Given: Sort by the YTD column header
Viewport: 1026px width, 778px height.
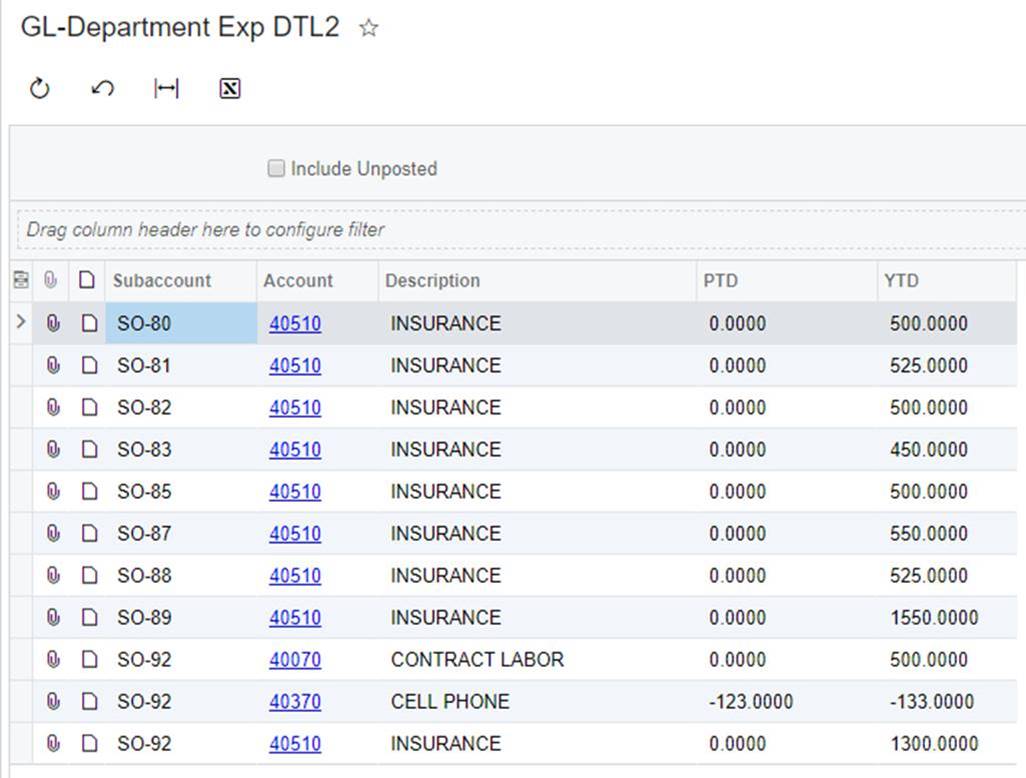Looking at the screenshot, I should point(901,281).
